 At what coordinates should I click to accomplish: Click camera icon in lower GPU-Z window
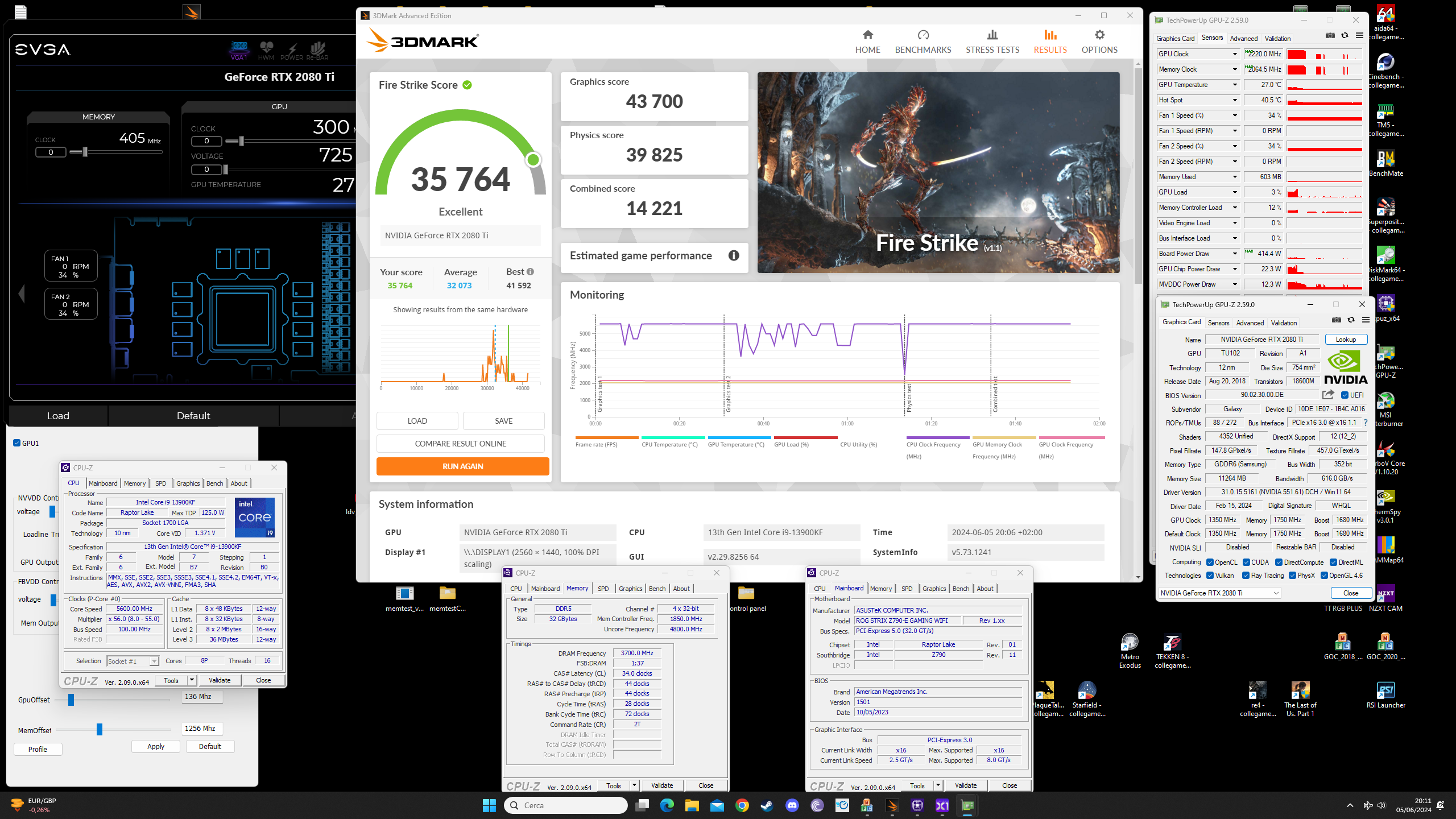click(x=1337, y=320)
